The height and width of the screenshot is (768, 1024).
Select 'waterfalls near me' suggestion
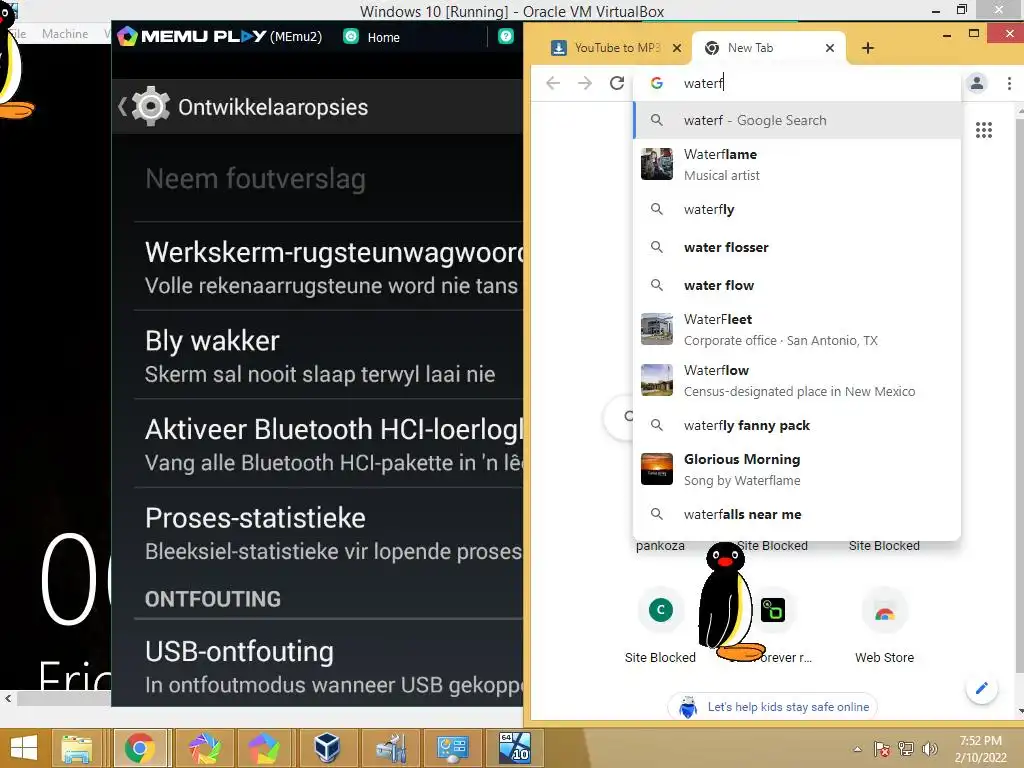coord(797,514)
